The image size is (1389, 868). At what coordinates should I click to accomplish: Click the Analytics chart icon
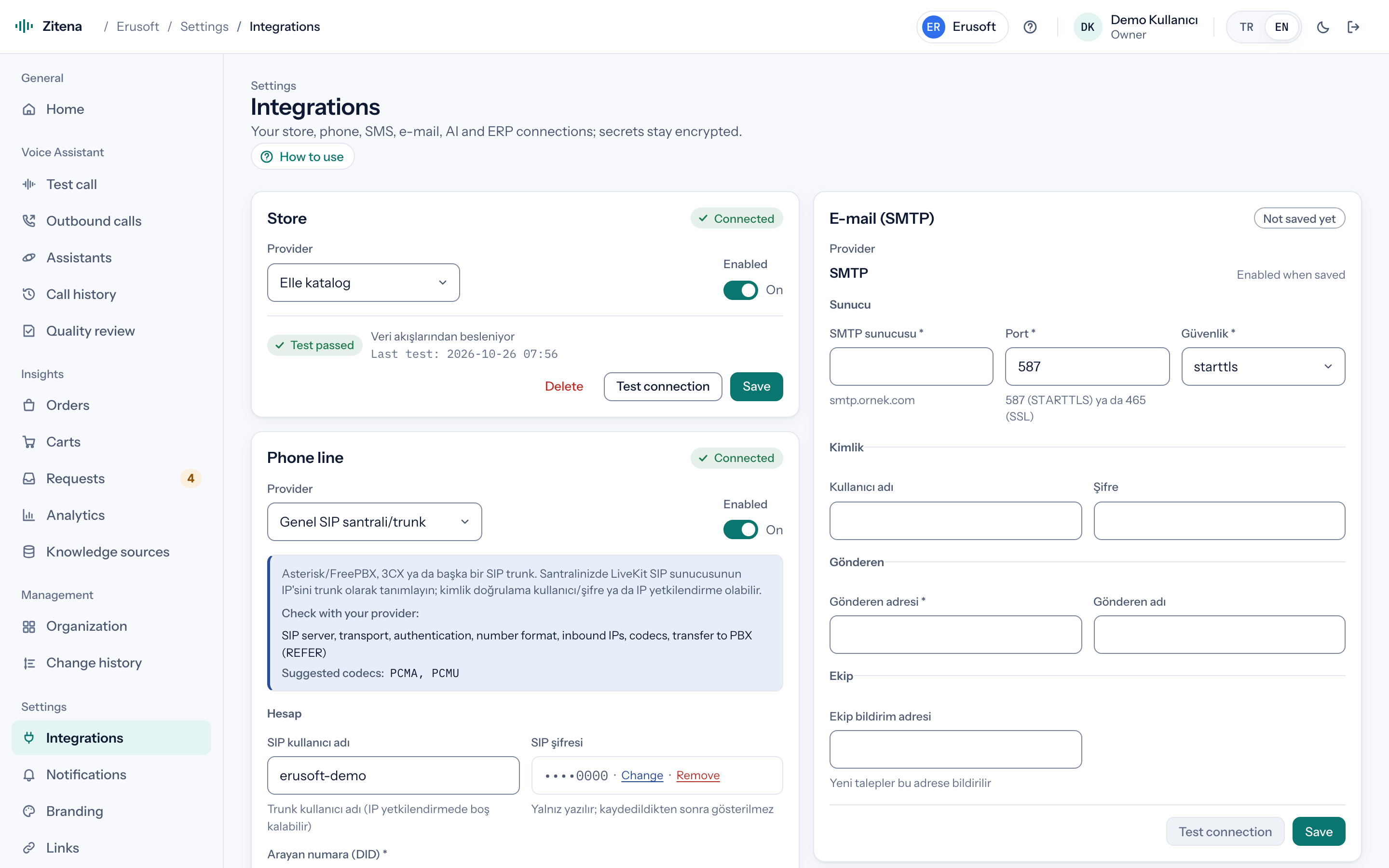[x=29, y=515]
